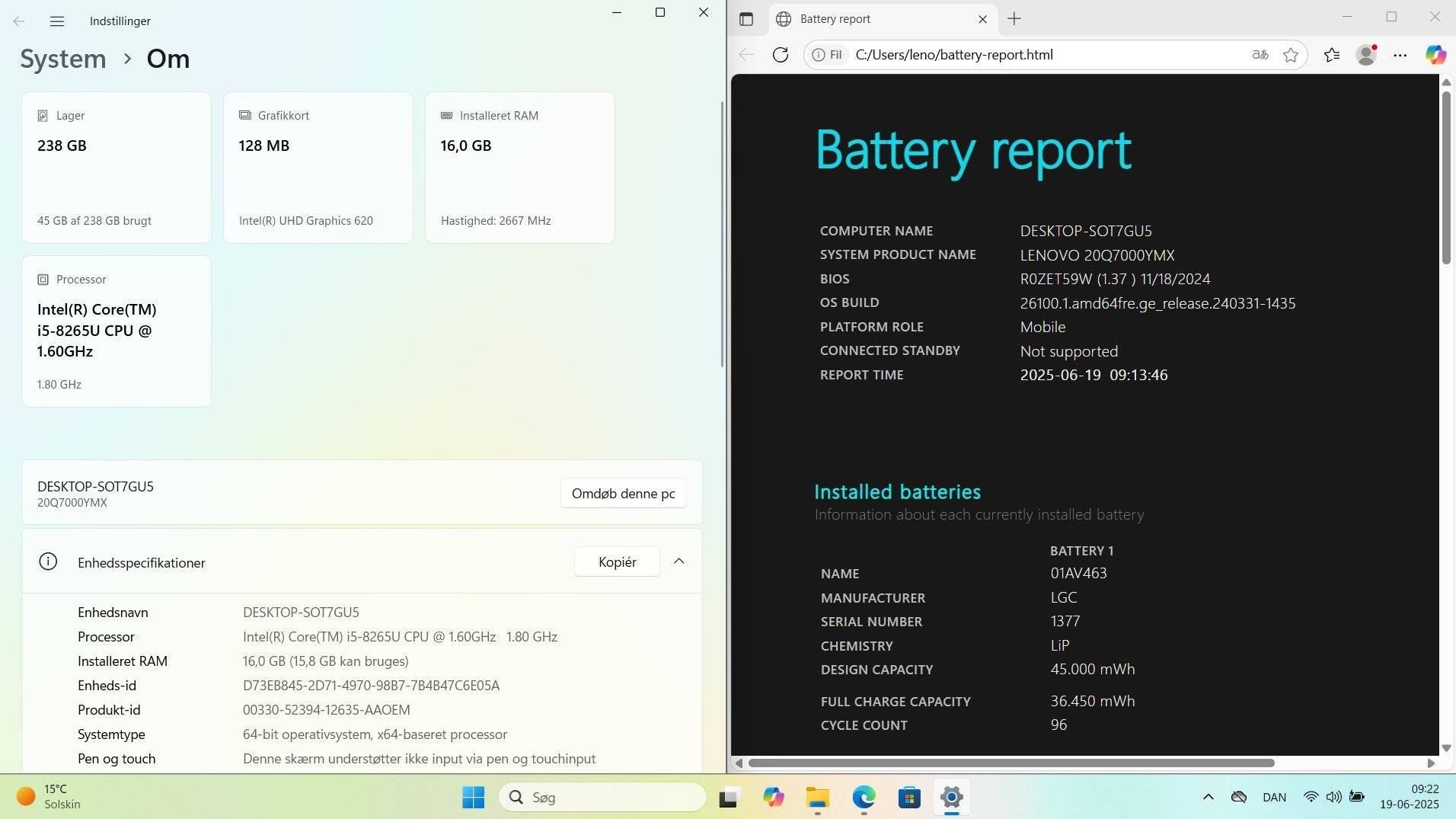This screenshot has width=1456, height=819.
Task: Select the Pen og touch value text
Action: coord(419,759)
